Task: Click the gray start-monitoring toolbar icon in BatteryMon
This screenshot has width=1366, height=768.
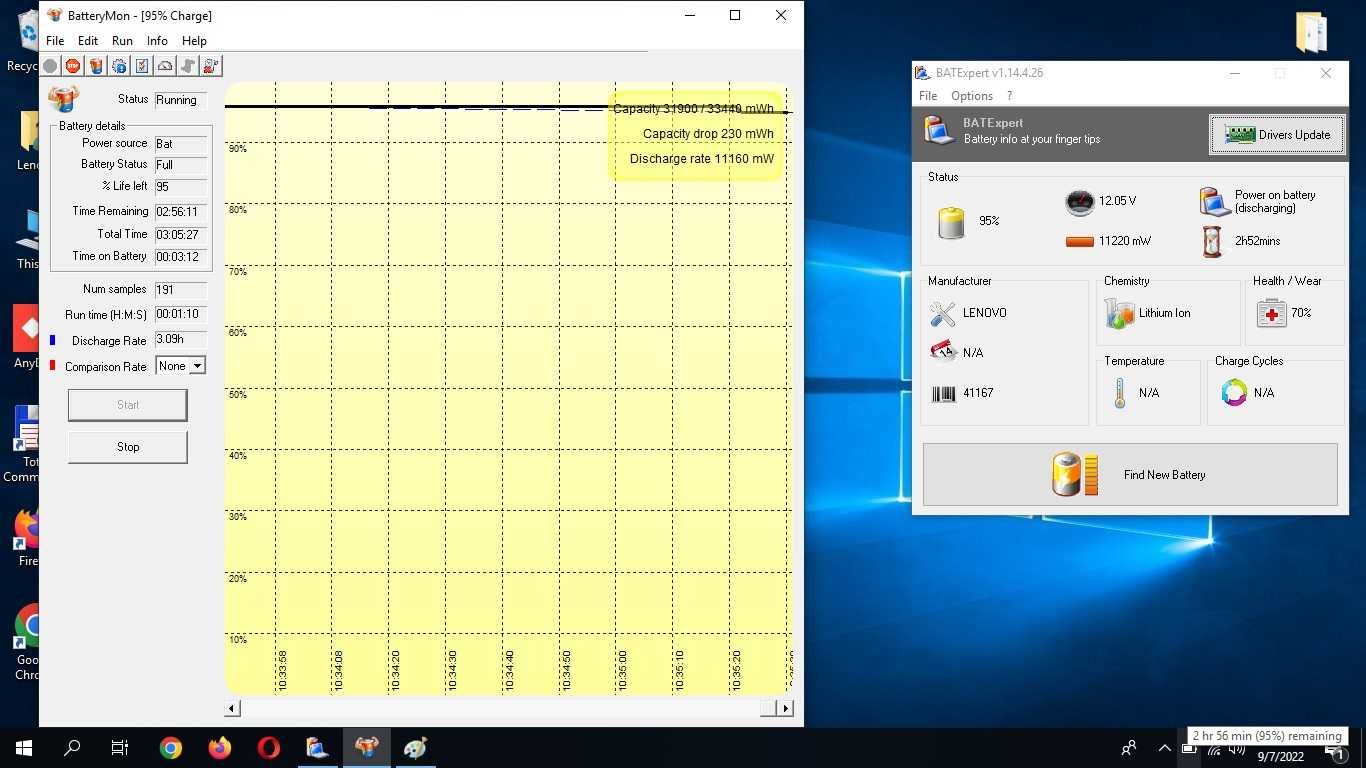Action: [x=50, y=66]
